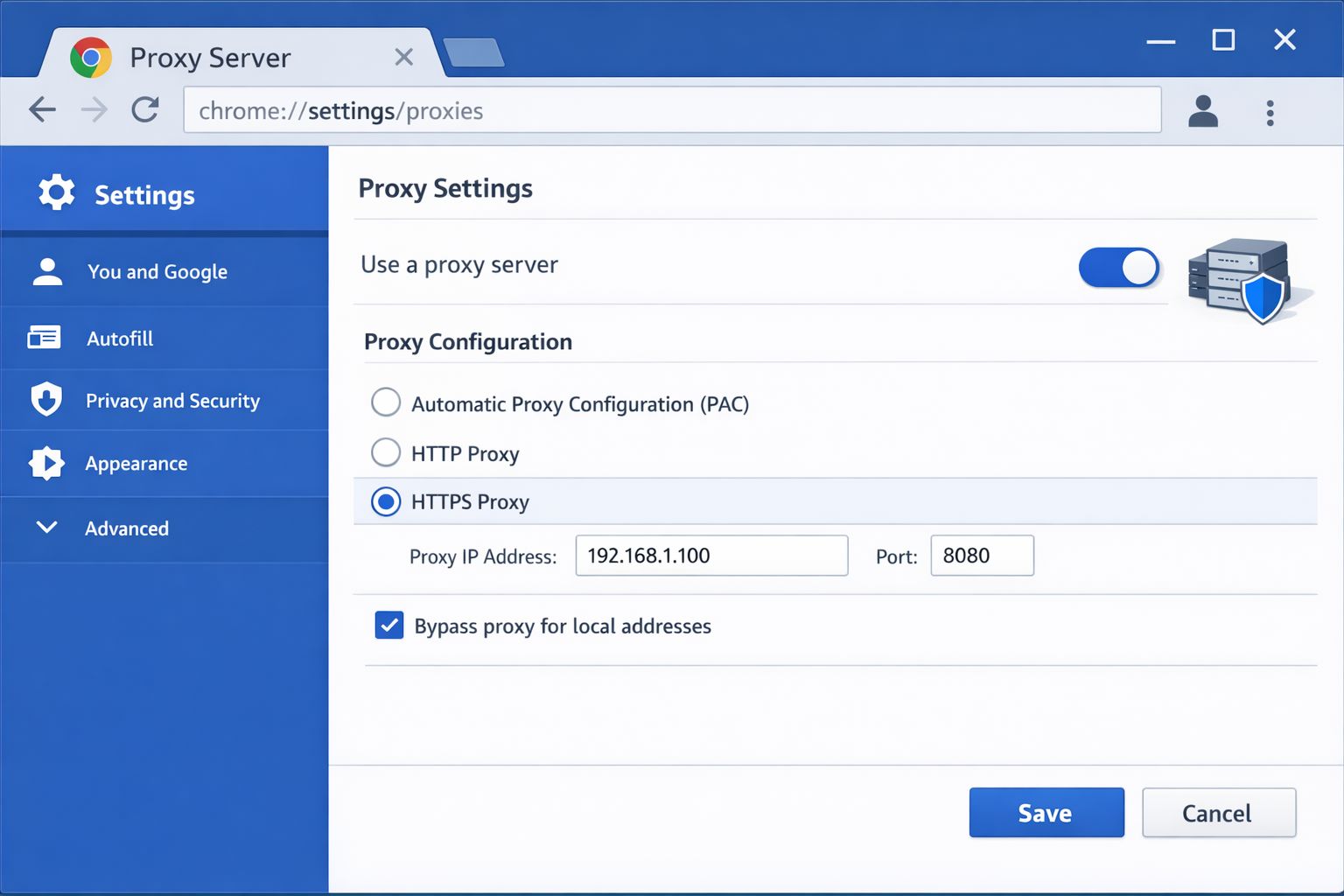Click the chrome://settings/proxies address bar

tap(672, 110)
